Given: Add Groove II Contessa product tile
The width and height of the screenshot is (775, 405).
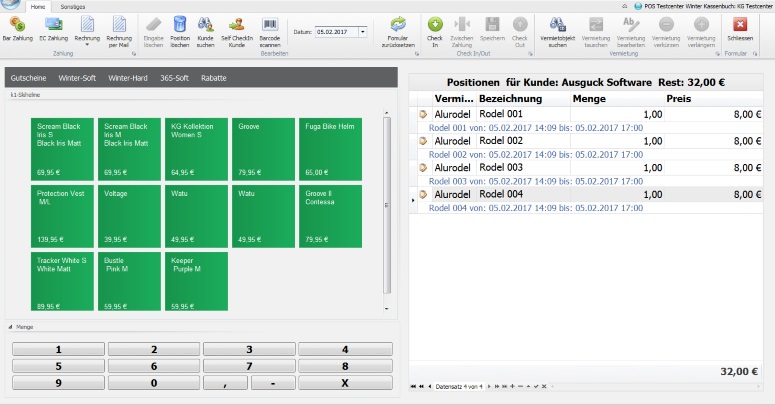Looking at the screenshot, I should point(331,216).
